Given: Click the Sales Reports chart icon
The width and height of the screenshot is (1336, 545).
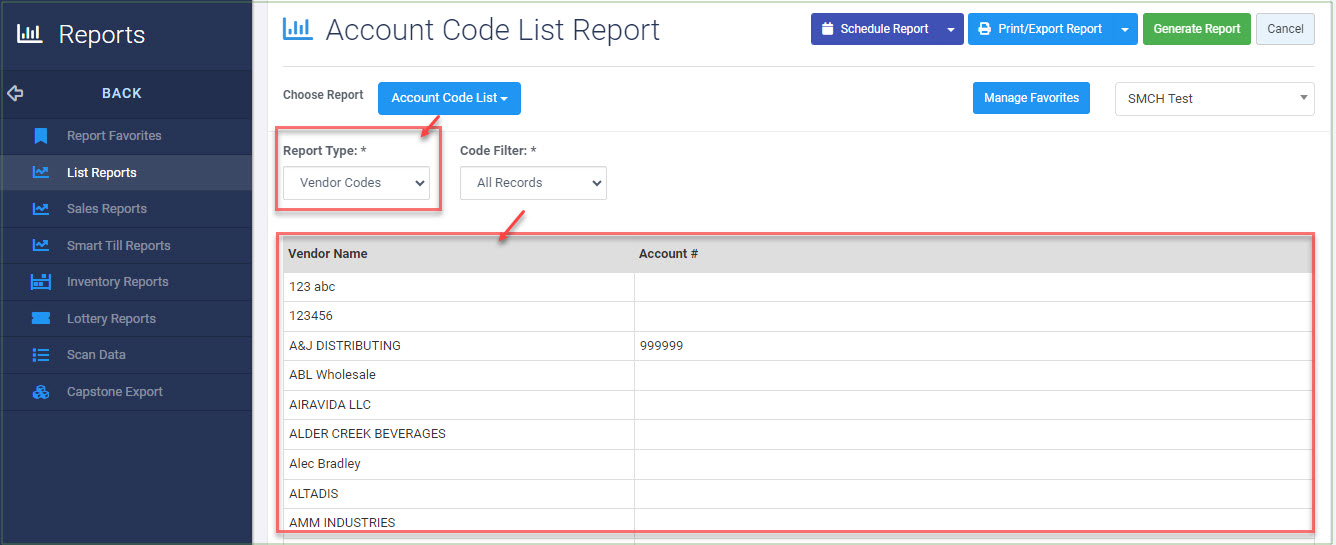Looking at the screenshot, I should click(40, 209).
